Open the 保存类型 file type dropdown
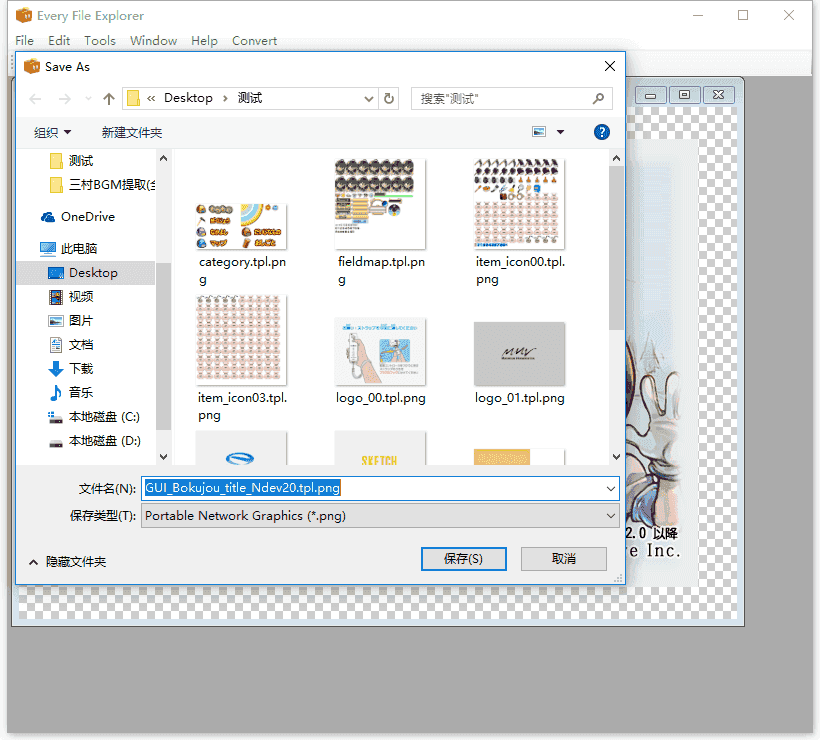Viewport: 820px width, 740px height. point(380,516)
